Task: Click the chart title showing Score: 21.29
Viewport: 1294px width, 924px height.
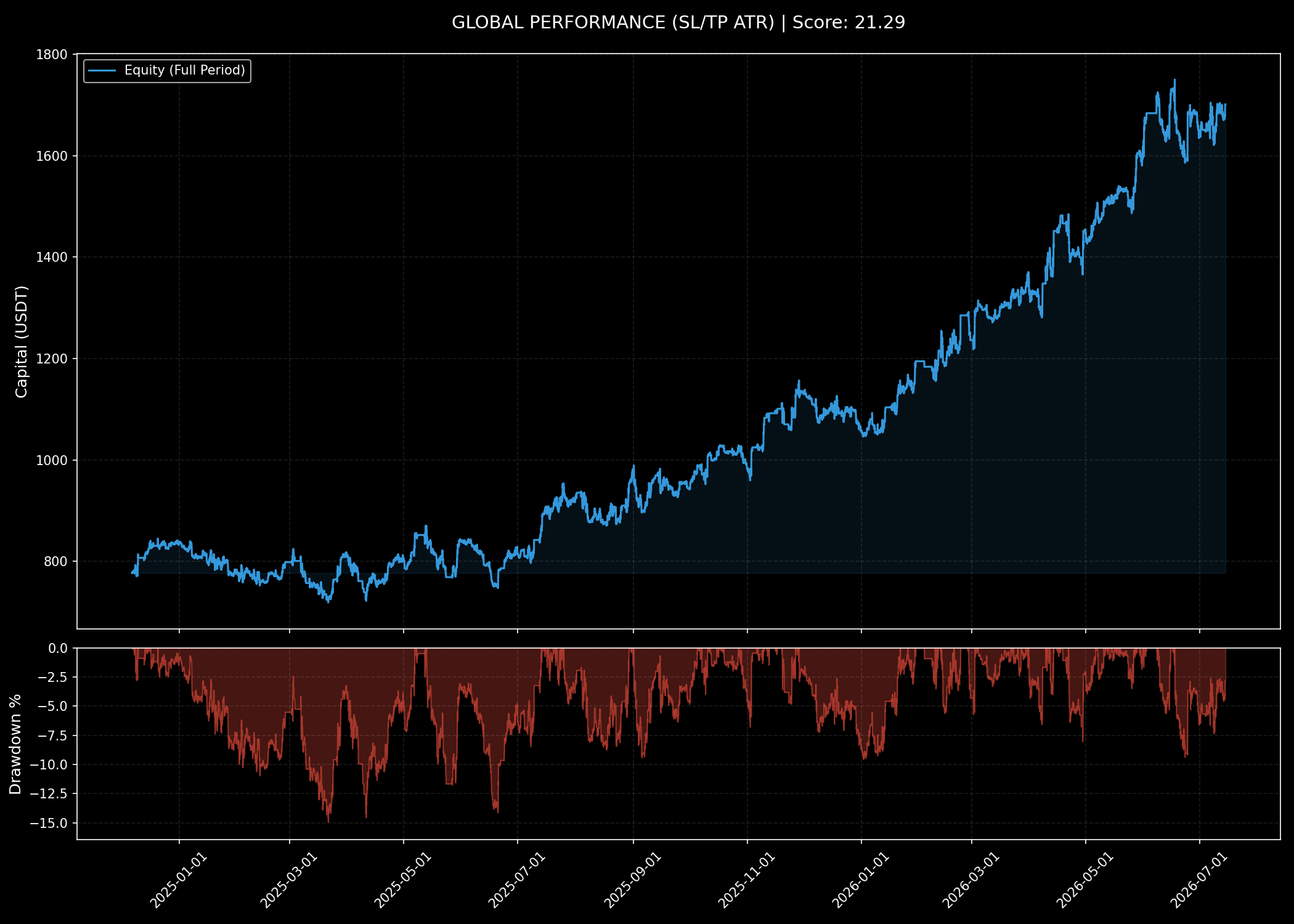Action: click(x=678, y=22)
